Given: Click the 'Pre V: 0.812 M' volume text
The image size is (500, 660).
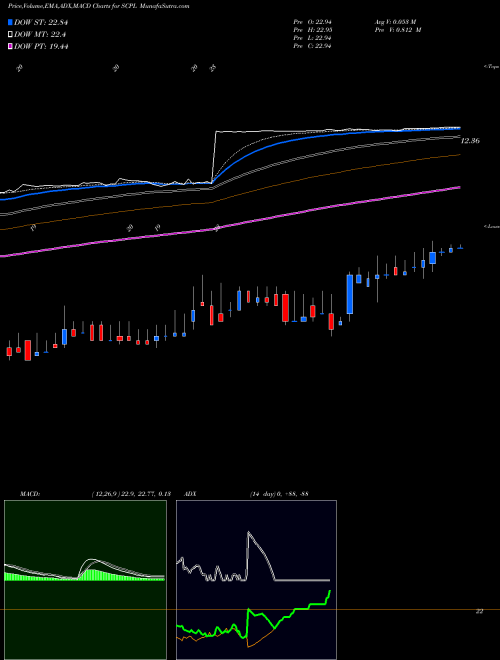Looking at the screenshot, I should [x=397, y=30].
